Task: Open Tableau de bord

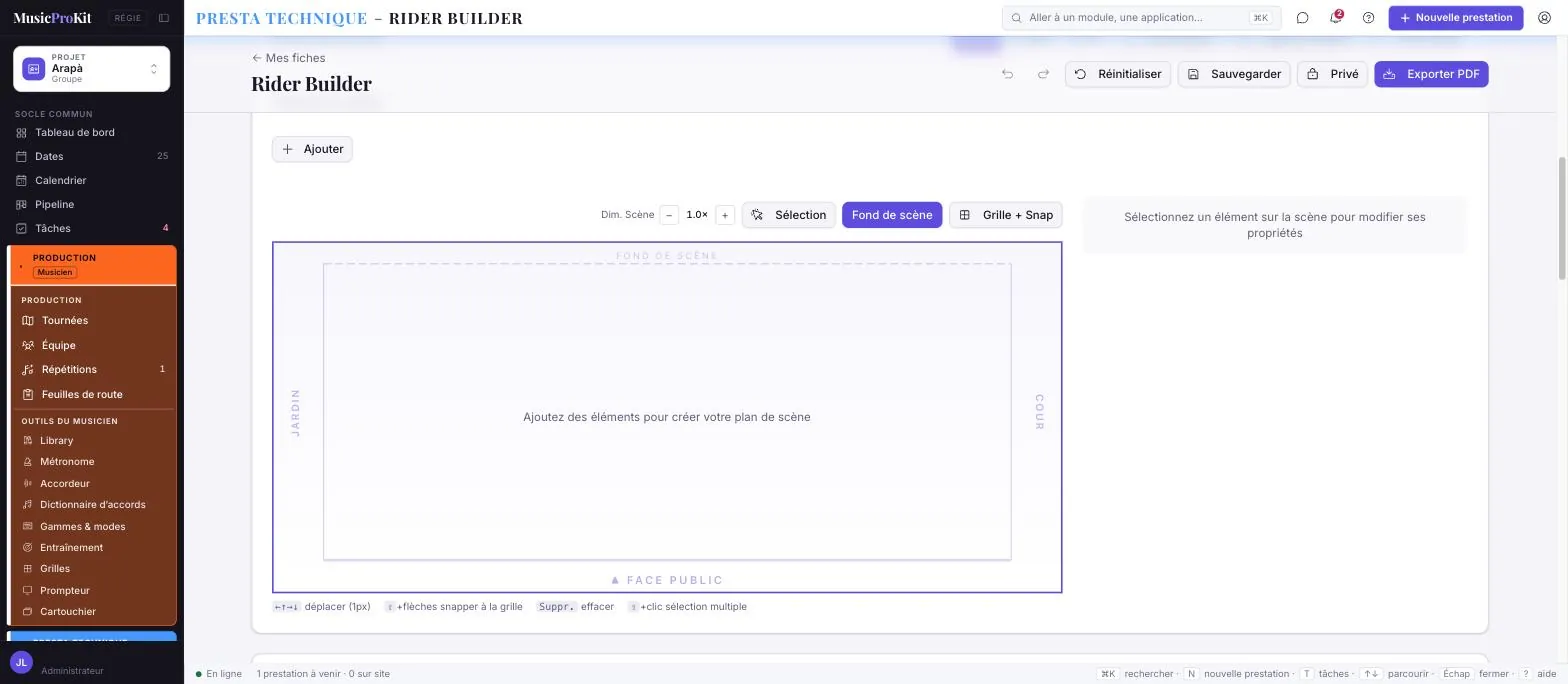Action: pos(91,133)
